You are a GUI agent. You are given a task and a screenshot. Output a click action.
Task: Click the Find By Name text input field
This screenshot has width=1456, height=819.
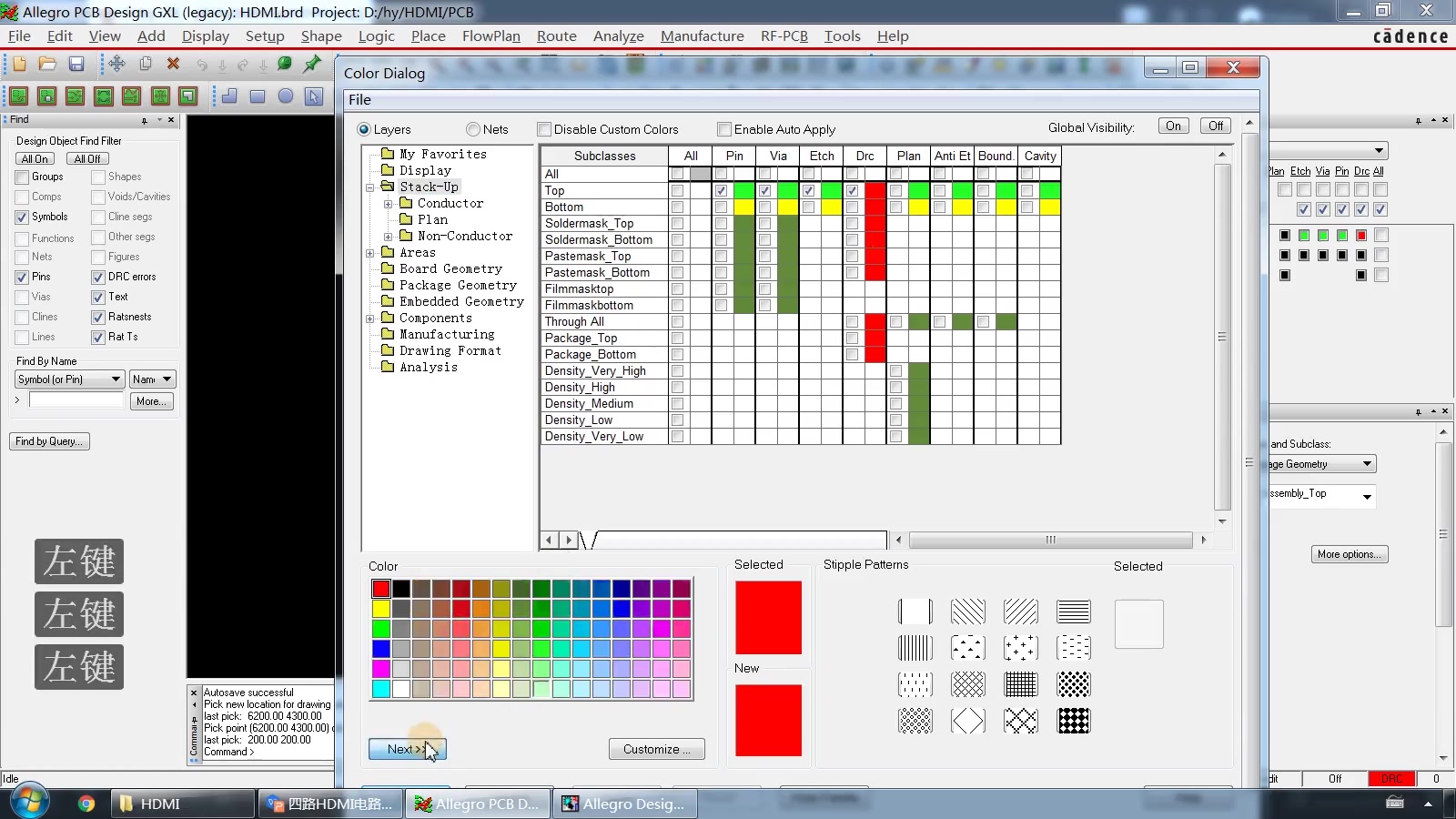pyautogui.click(x=76, y=400)
